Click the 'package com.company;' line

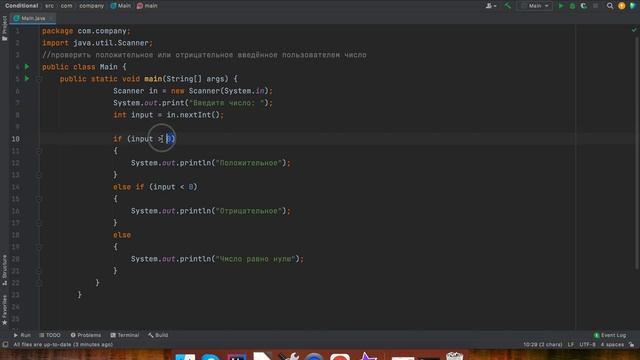coord(86,31)
